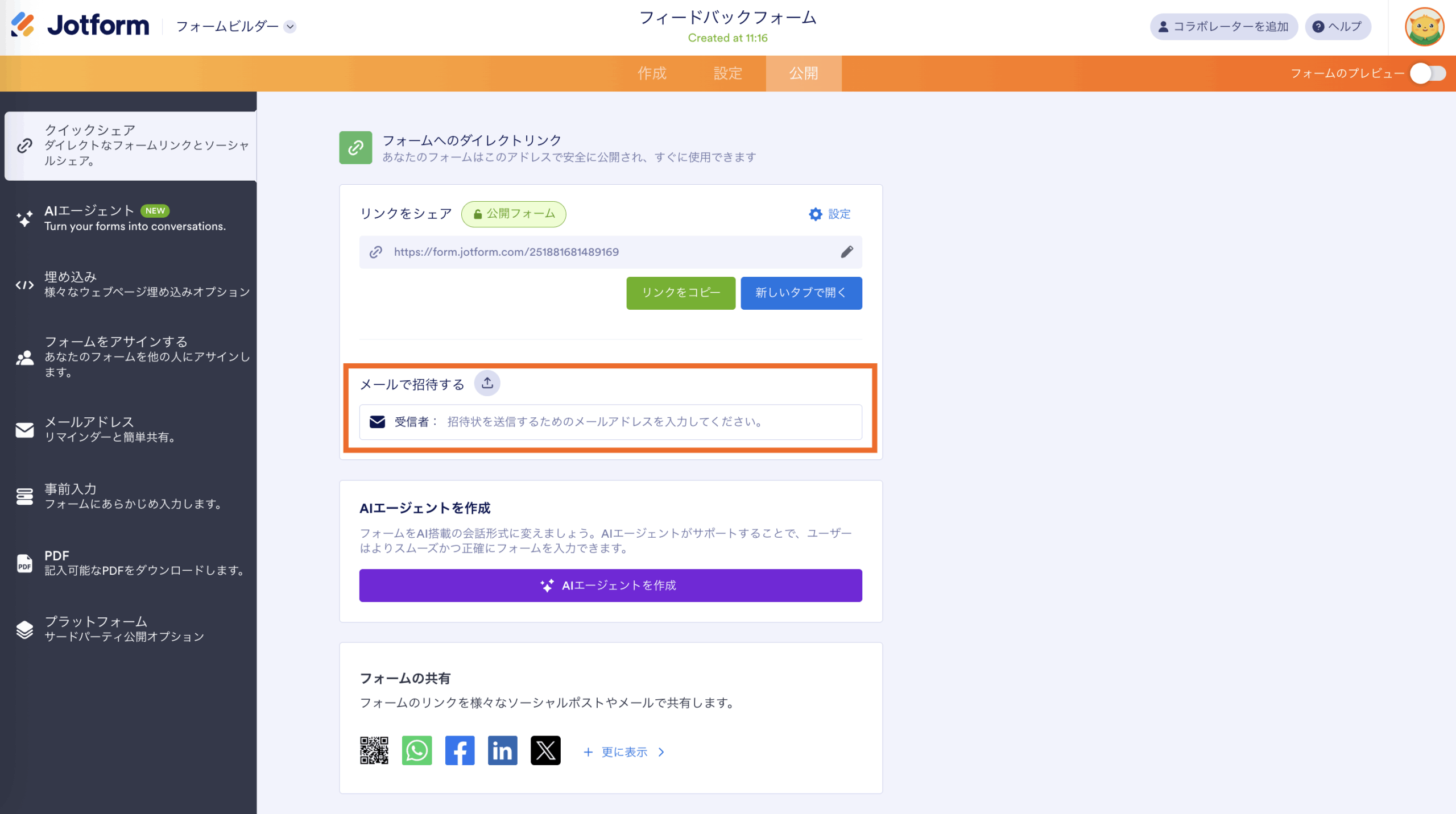Click the WhatsApp share icon
This screenshot has width=1456, height=814.
417,751
